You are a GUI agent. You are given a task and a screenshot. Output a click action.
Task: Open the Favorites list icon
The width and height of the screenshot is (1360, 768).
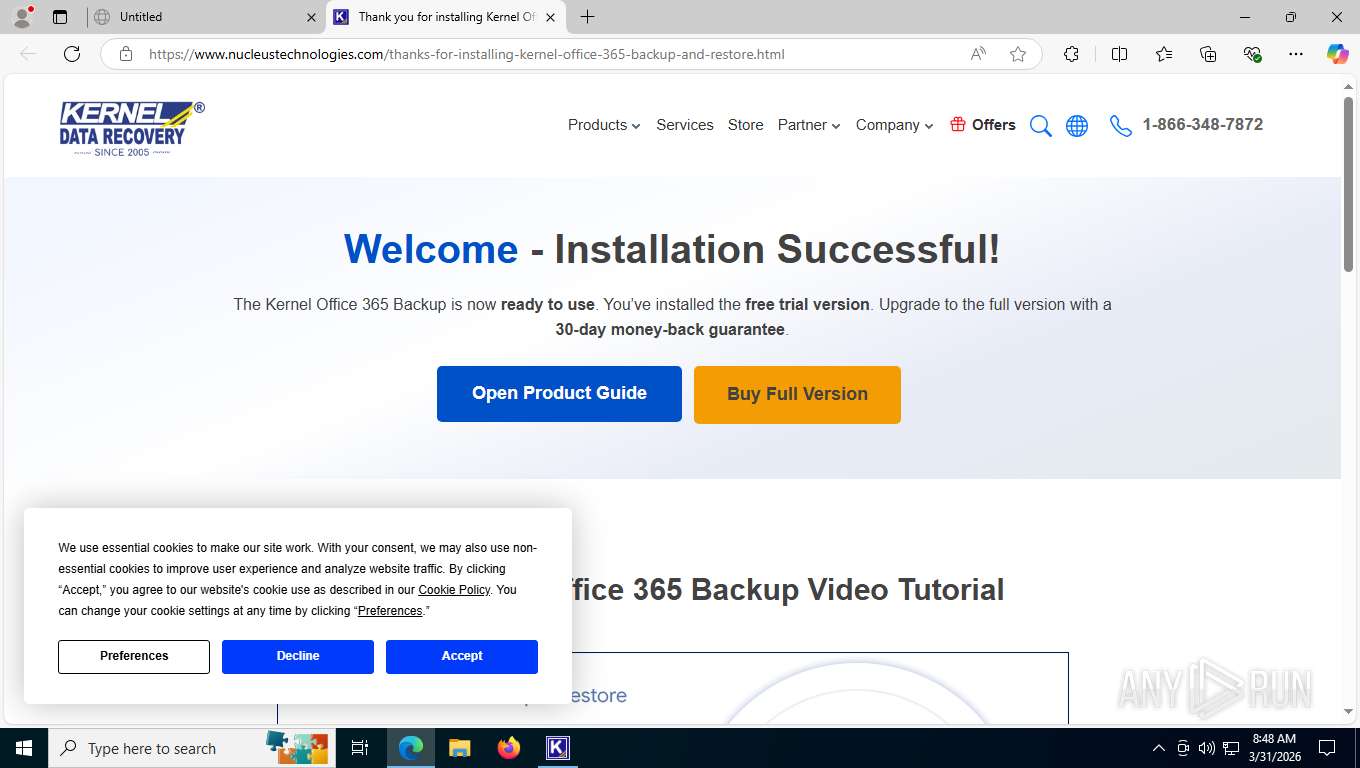tap(1164, 54)
